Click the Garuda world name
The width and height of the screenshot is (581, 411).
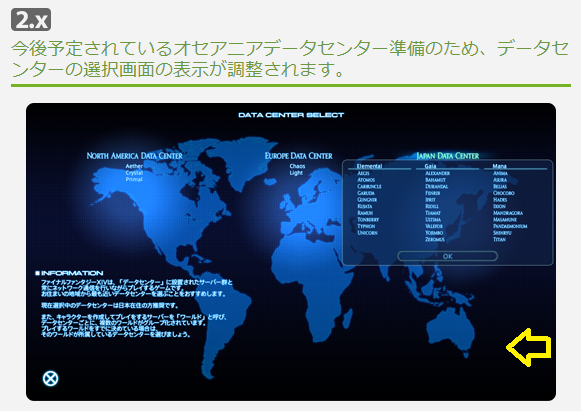[x=366, y=193]
